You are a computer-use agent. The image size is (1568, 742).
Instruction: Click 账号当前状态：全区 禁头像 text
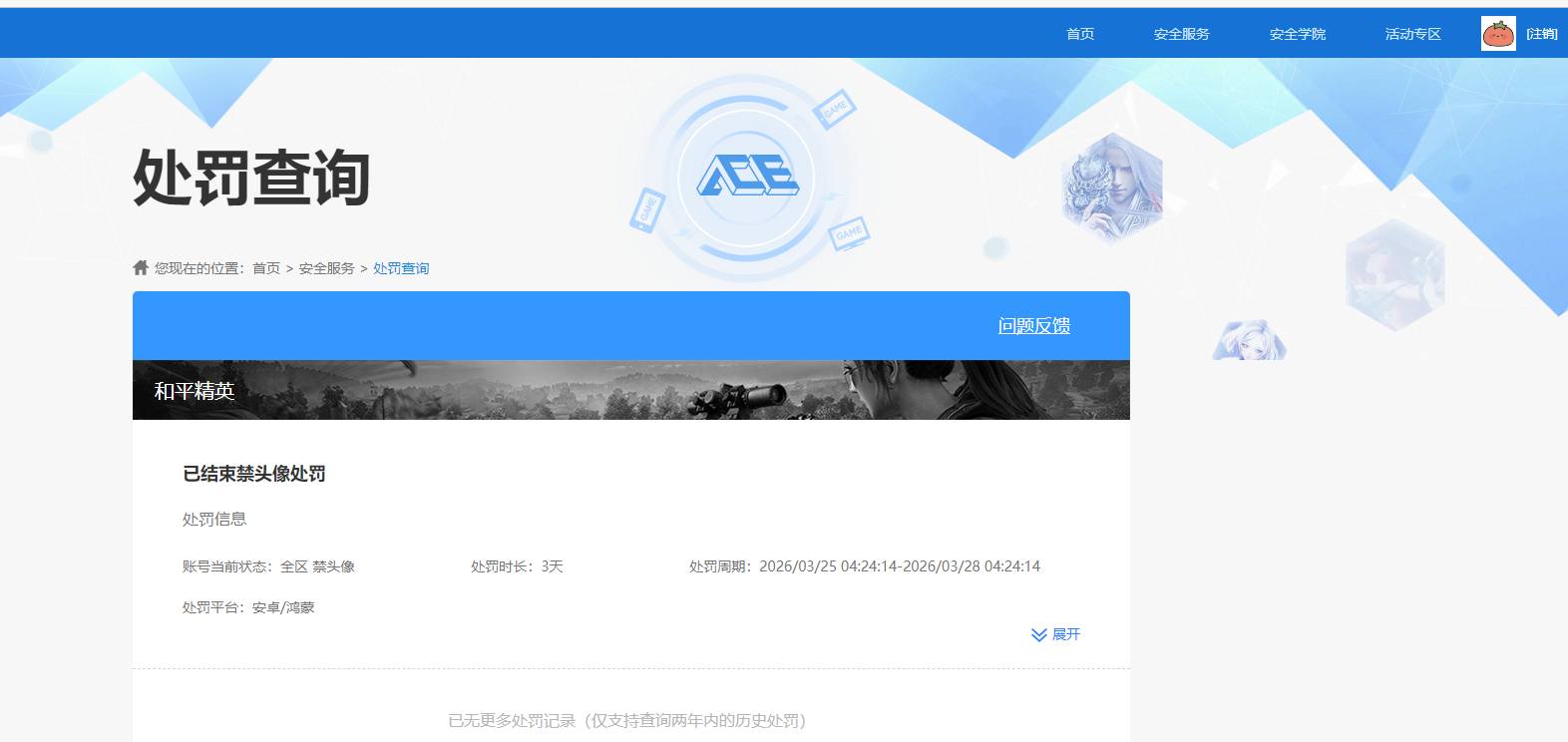pos(268,566)
